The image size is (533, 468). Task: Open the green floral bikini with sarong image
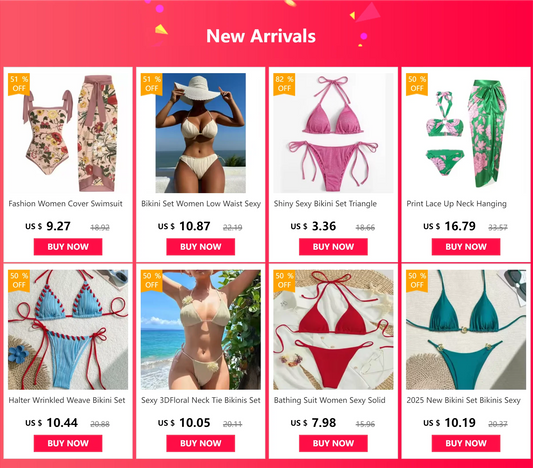(x=466, y=133)
